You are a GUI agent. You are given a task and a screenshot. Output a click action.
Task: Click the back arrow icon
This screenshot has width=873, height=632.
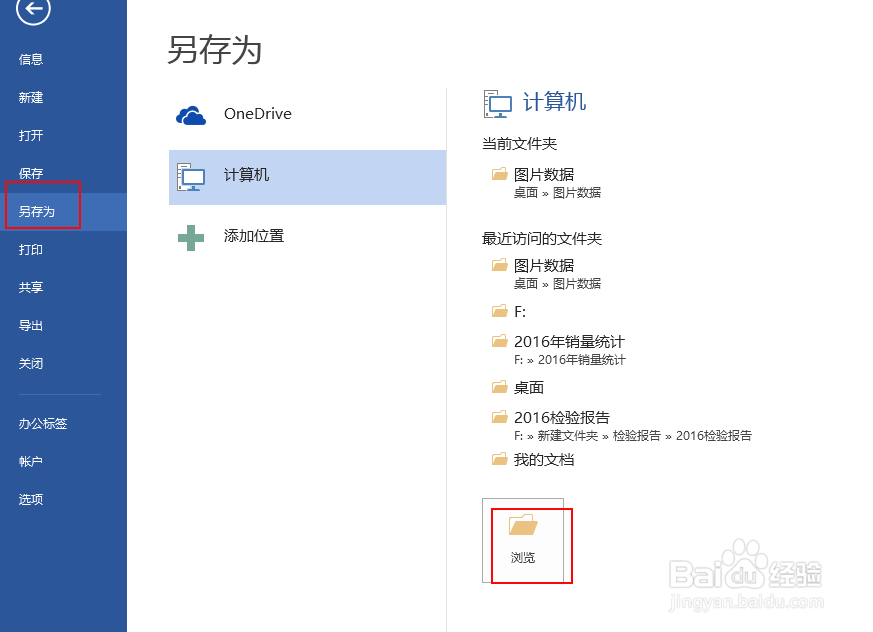click(33, 10)
